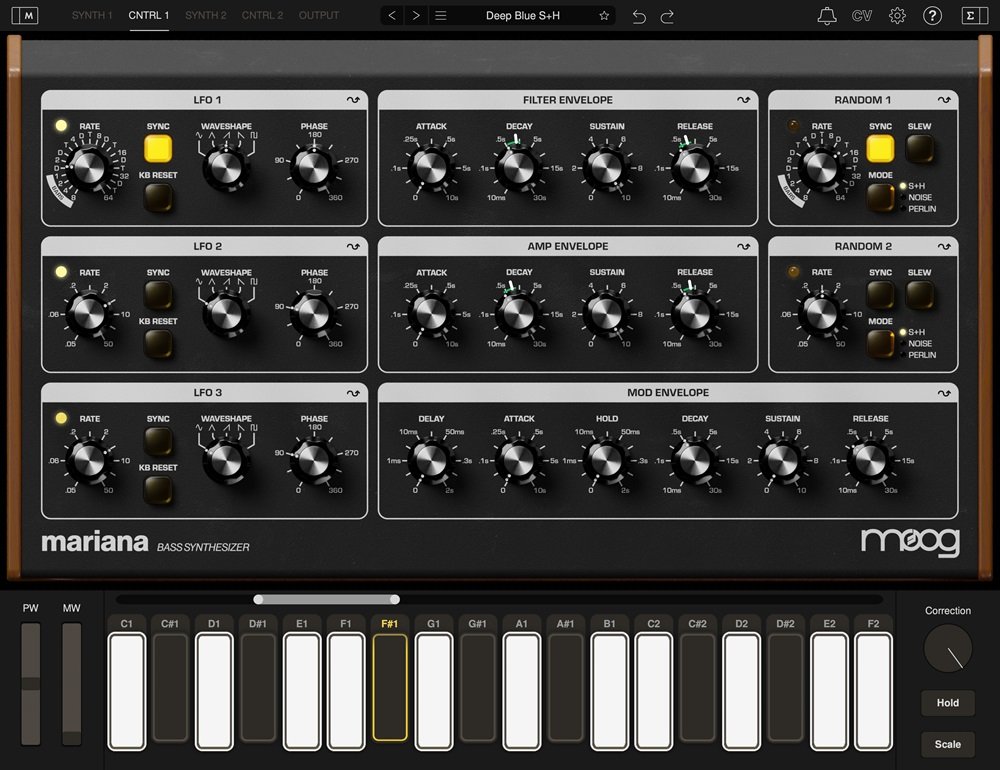
Task: Enable LFO 2 KB RESET button
Action: tap(158, 343)
